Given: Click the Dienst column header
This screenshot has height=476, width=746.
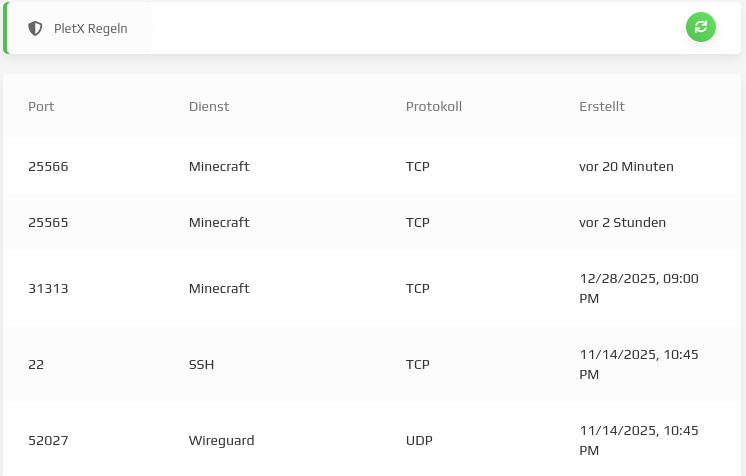Looking at the screenshot, I should 209,106.
